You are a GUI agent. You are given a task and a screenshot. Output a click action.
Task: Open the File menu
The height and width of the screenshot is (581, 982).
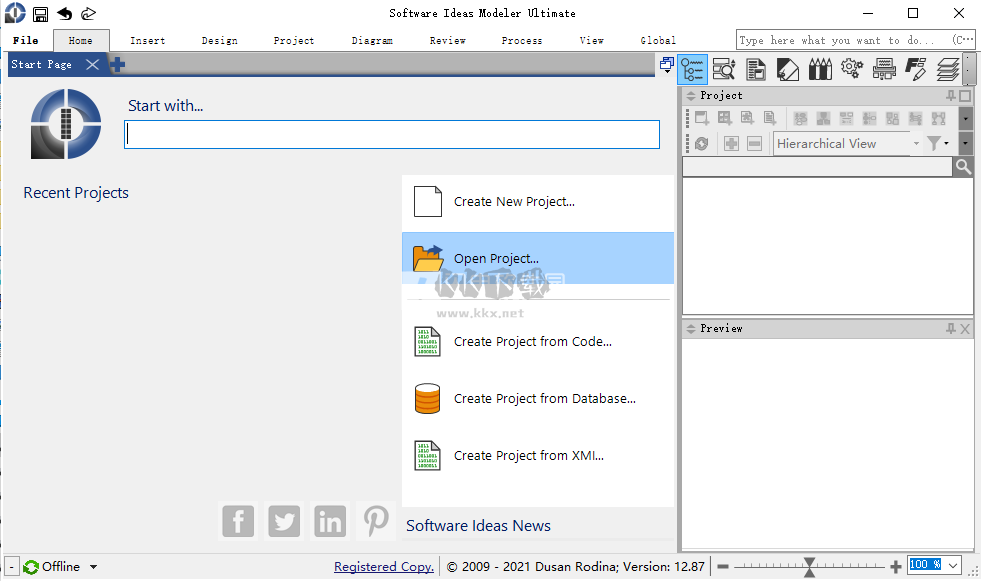click(x=25, y=40)
